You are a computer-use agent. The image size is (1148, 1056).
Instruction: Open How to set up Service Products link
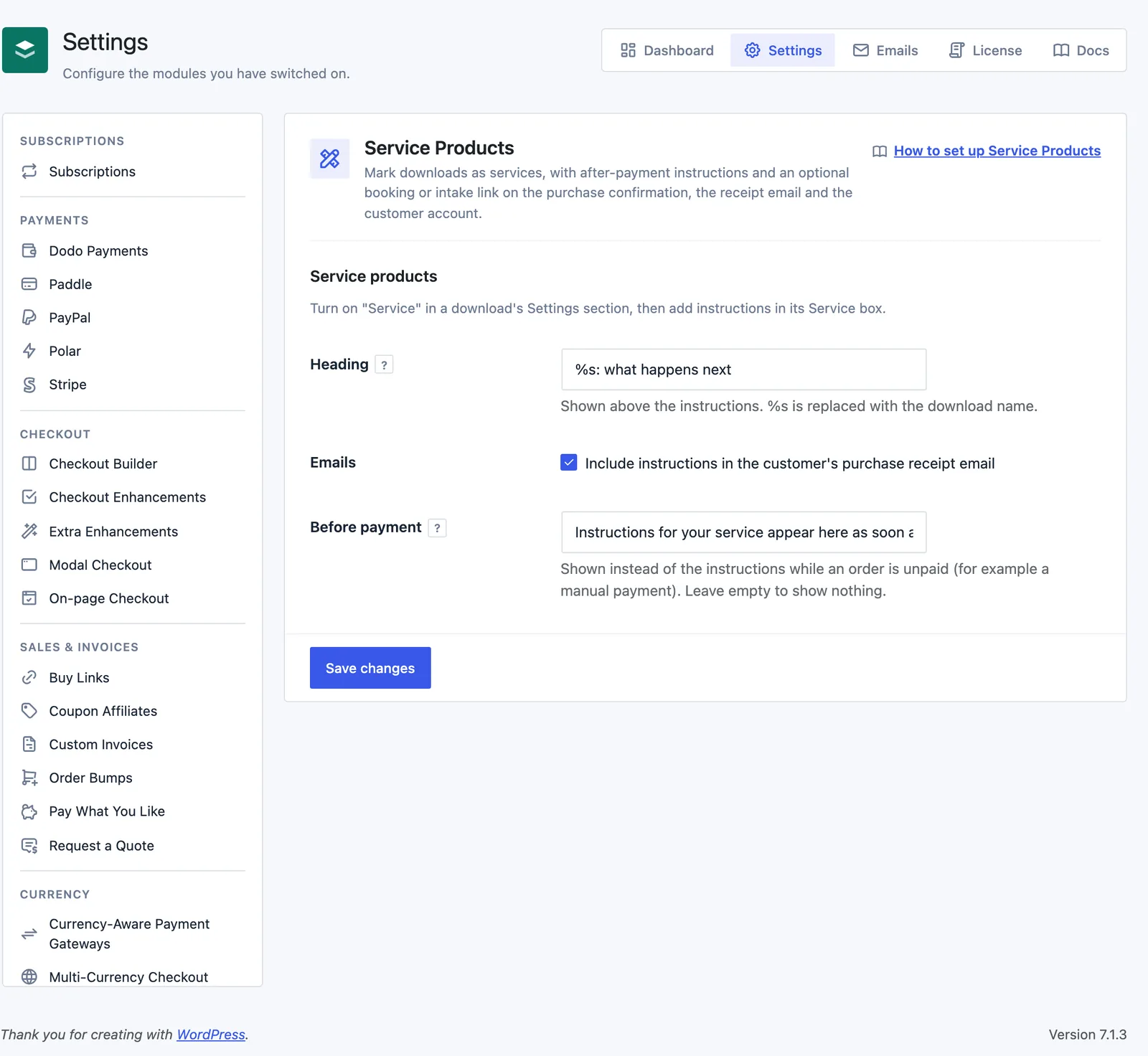(997, 151)
